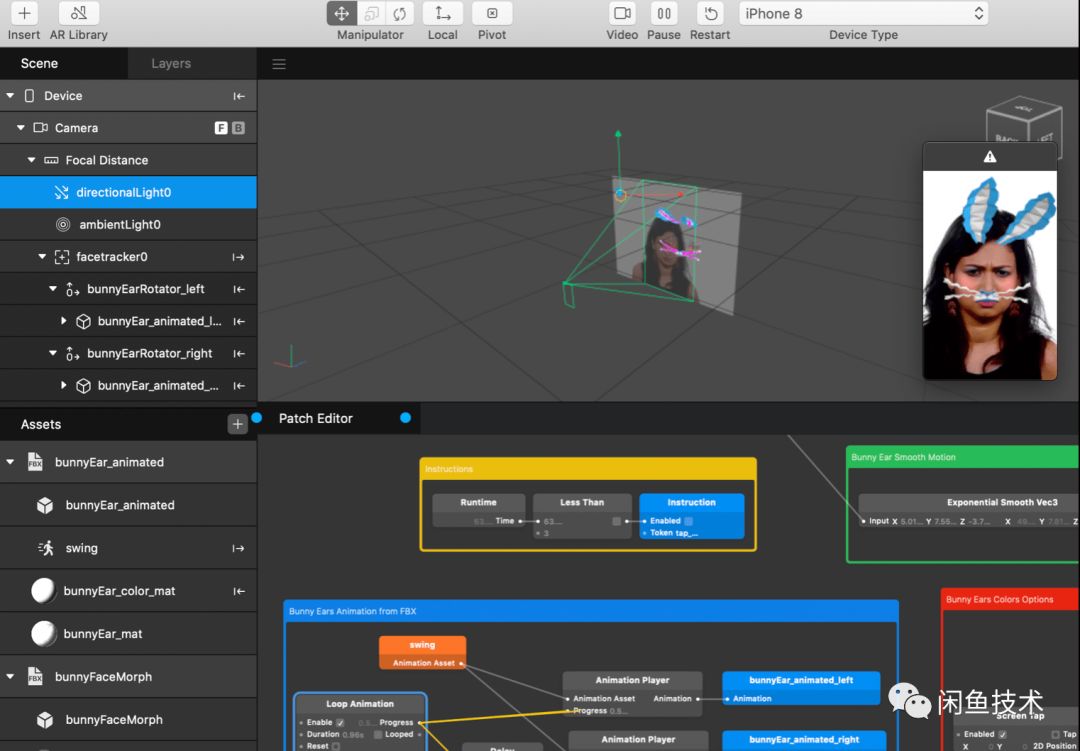Collapse bunnyEarRotator_right item
Viewport: 1080px width, 751px height.
point(53,353)
